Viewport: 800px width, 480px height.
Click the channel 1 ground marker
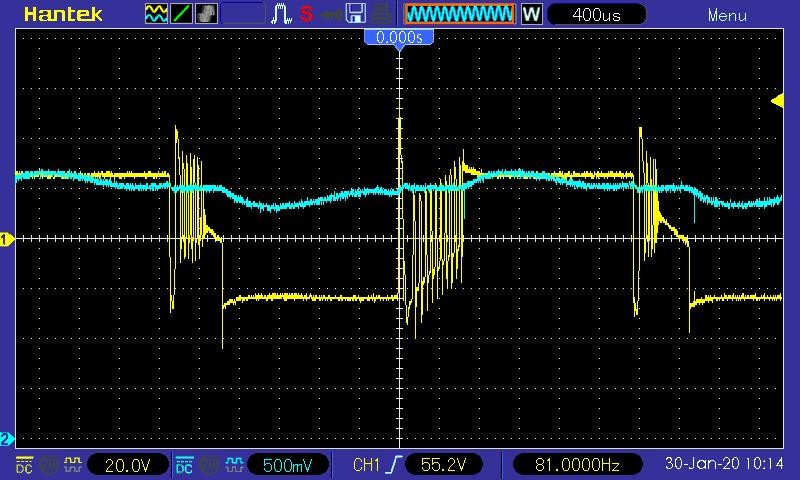[7, 239]
